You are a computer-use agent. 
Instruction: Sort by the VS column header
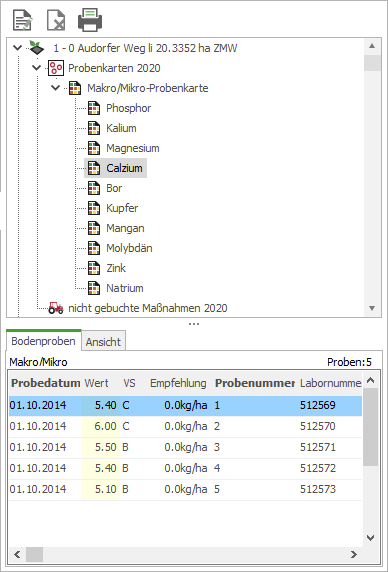coord(129,383)
